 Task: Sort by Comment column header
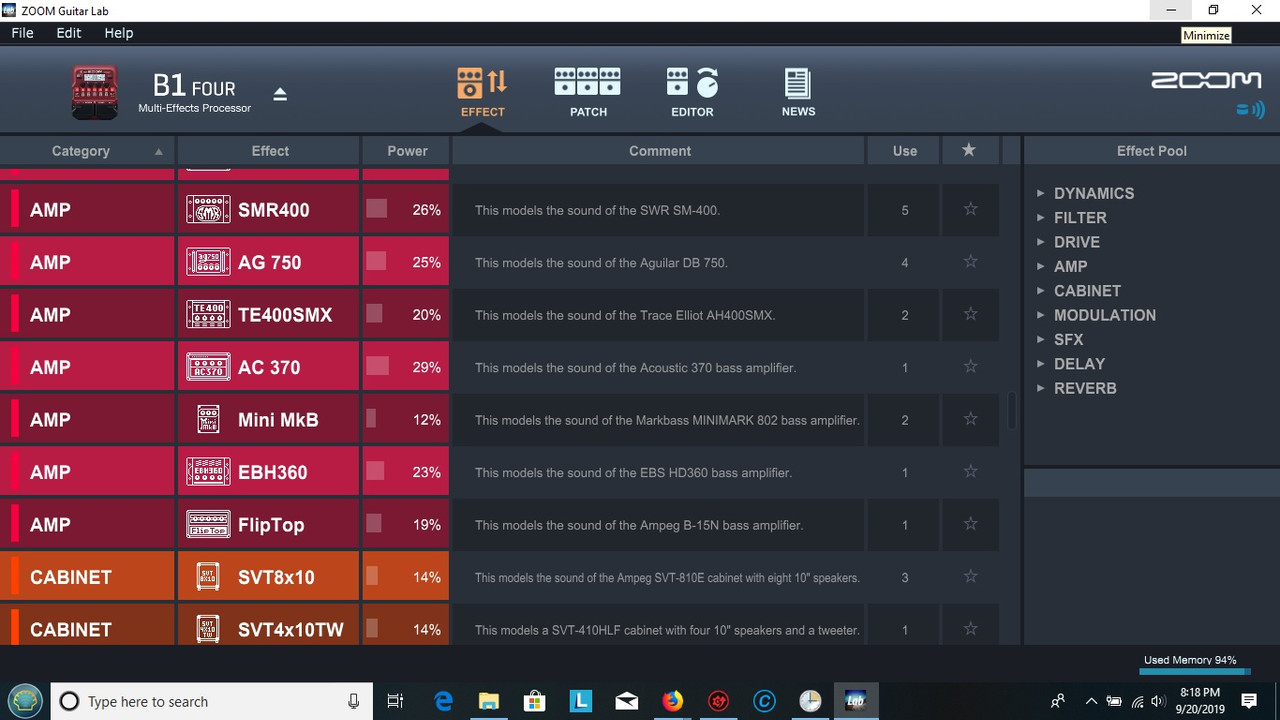[x=659, y=151]
